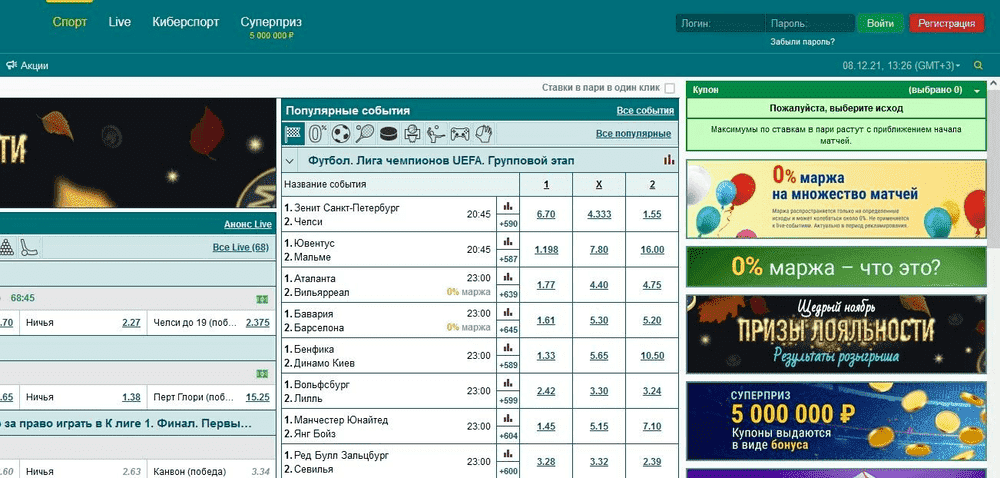Pick odds 6.70 for Zenit win
This screenshot has height=478, width=1000.
[x=545, y=214]
